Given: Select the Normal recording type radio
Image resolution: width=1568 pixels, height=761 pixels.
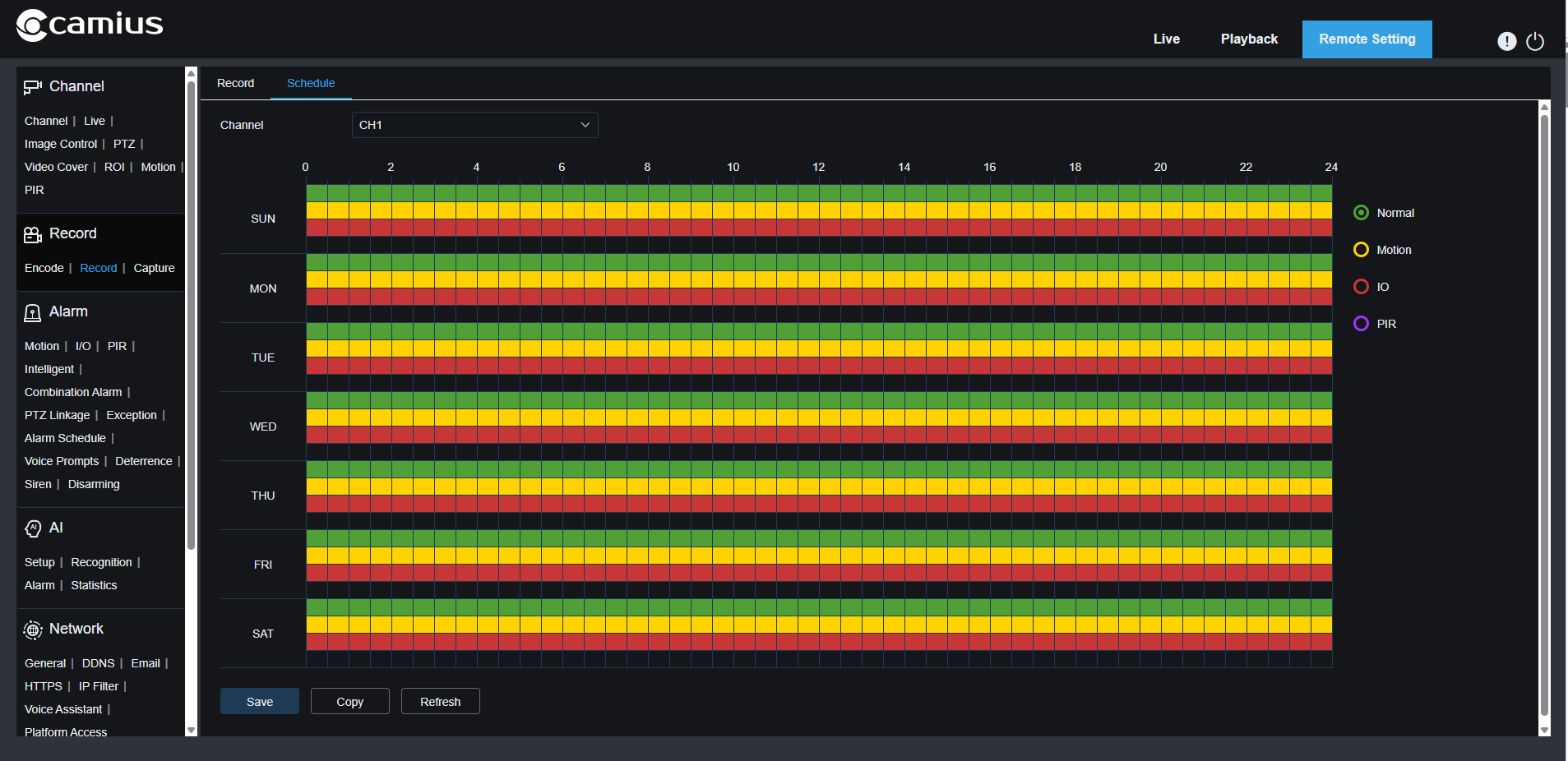Looking at the screenshot, I should tap(1361, 213).
